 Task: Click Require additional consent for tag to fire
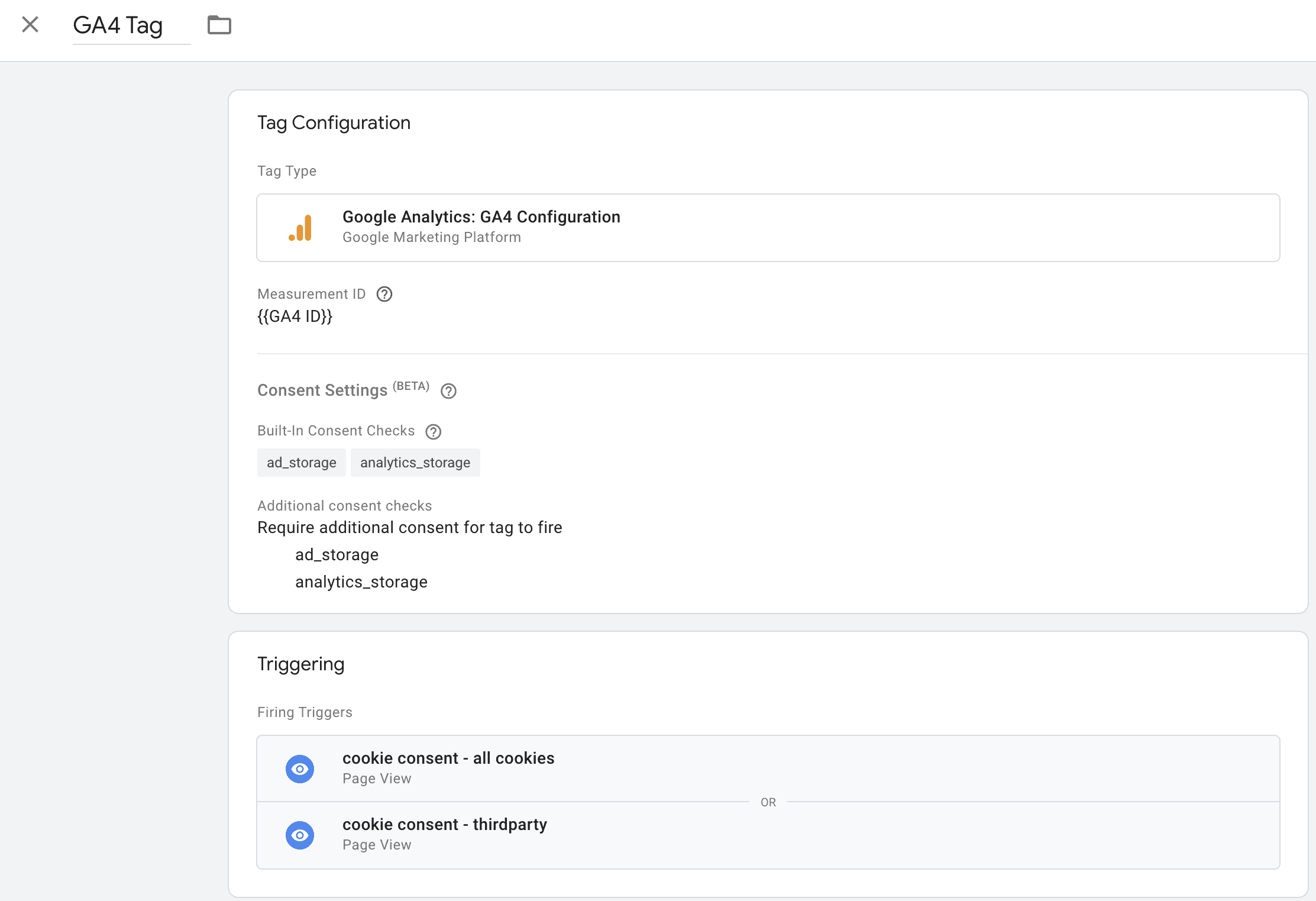[410, 527]
